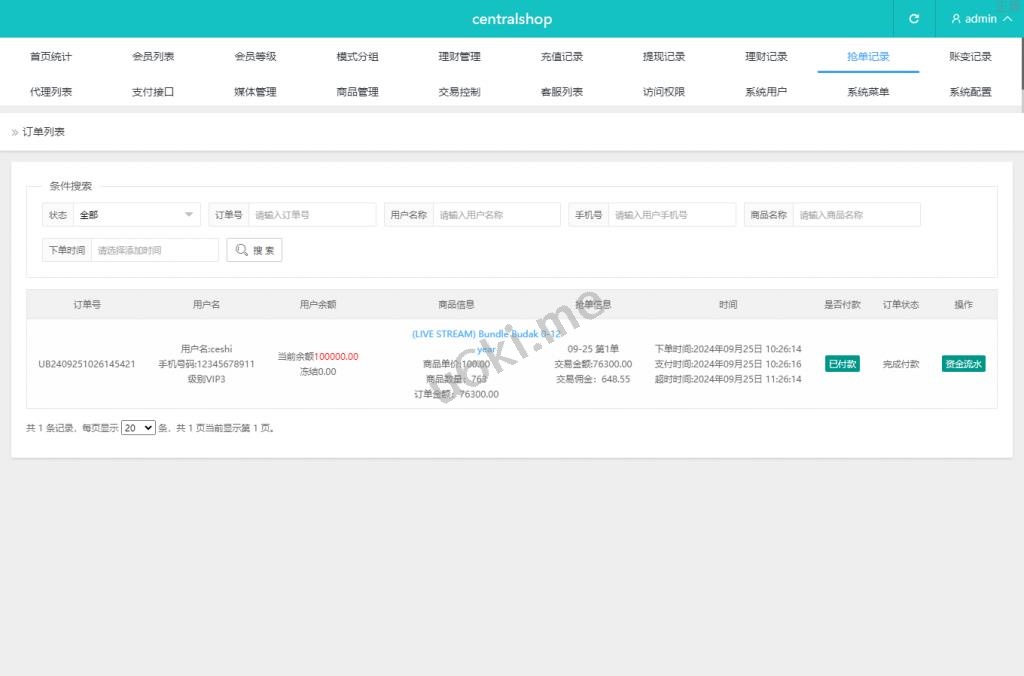Open the 首页统计 menu tab
Image resolution: width=1024 pixels, height=676 pixels.
coord(51,57)
